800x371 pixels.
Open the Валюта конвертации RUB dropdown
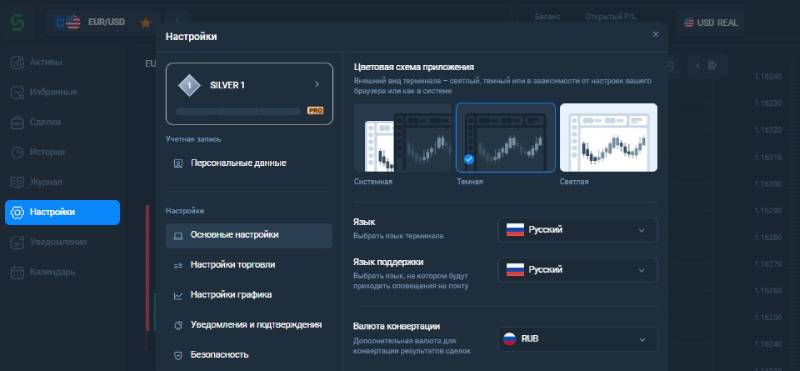click(x=578, y=339)
